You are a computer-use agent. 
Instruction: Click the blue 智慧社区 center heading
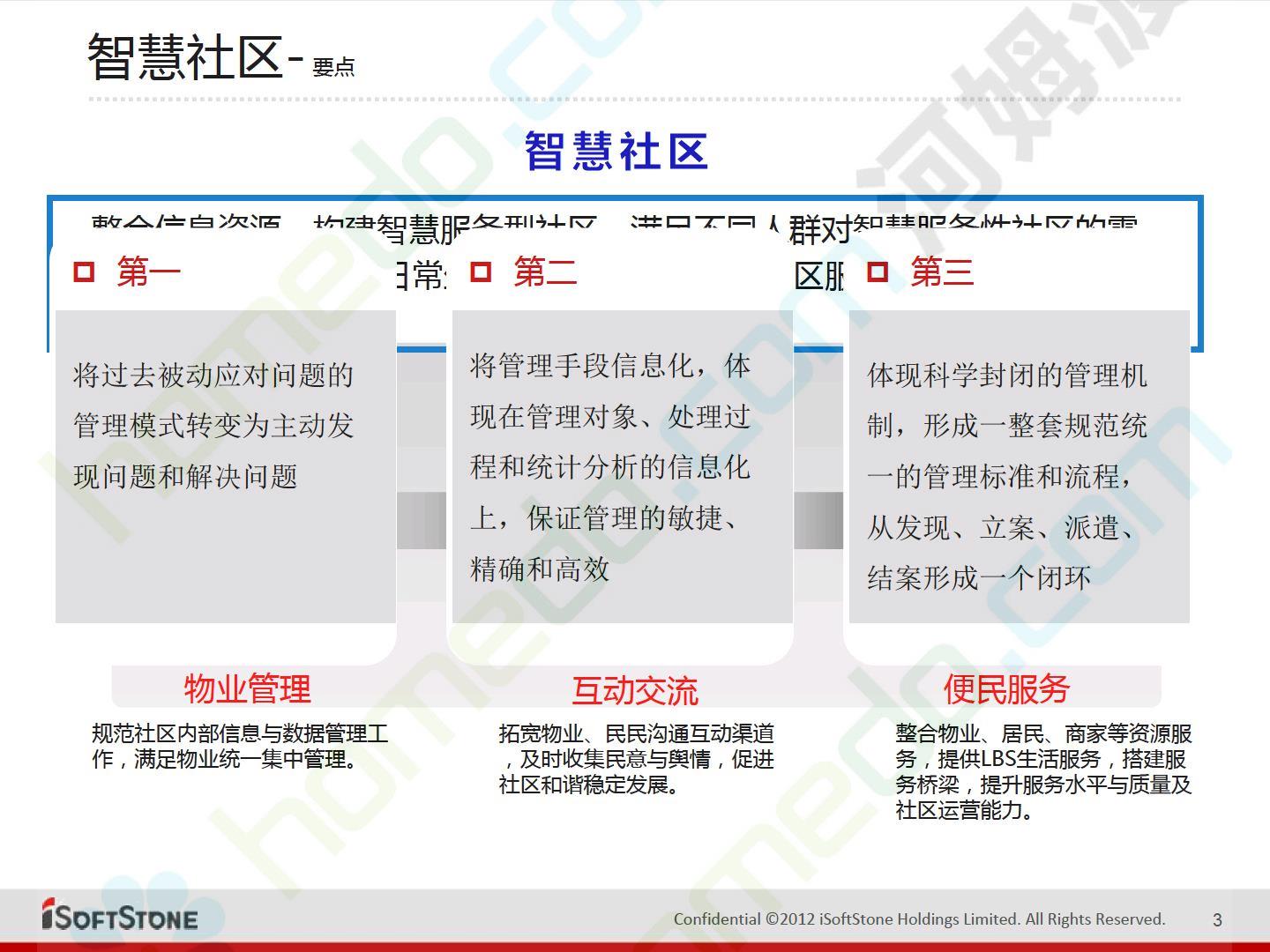click(x=616, y=152)
